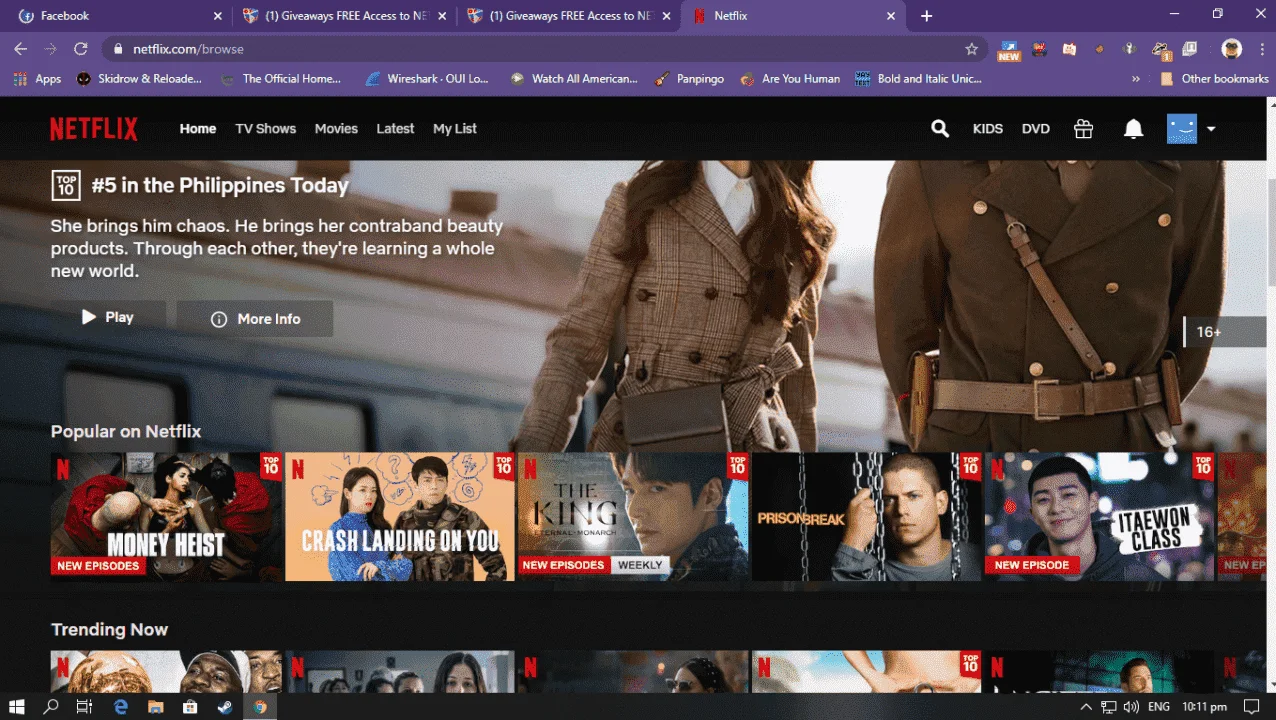The width and height of the screenshot is (1276, 720).
Task: Open the Prison Break thumbnail
Action: (867, 517)
